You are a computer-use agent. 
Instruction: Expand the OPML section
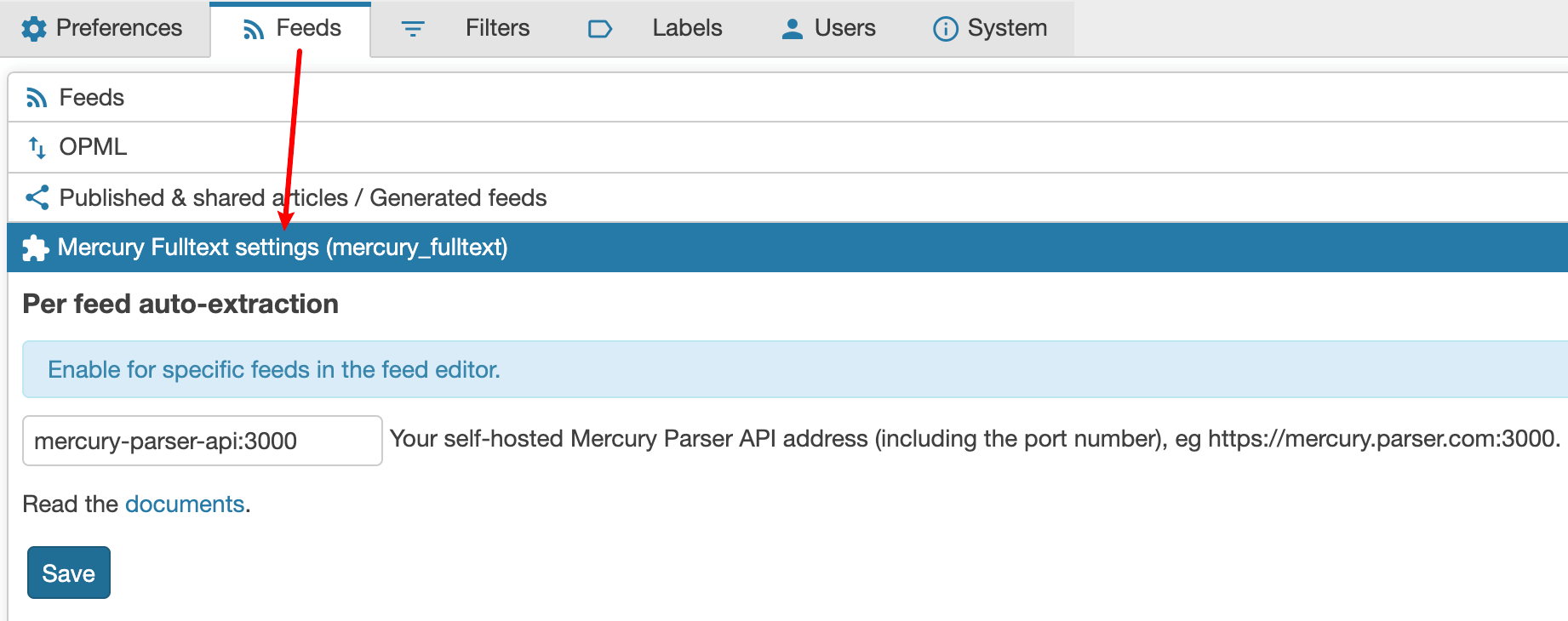787,147
